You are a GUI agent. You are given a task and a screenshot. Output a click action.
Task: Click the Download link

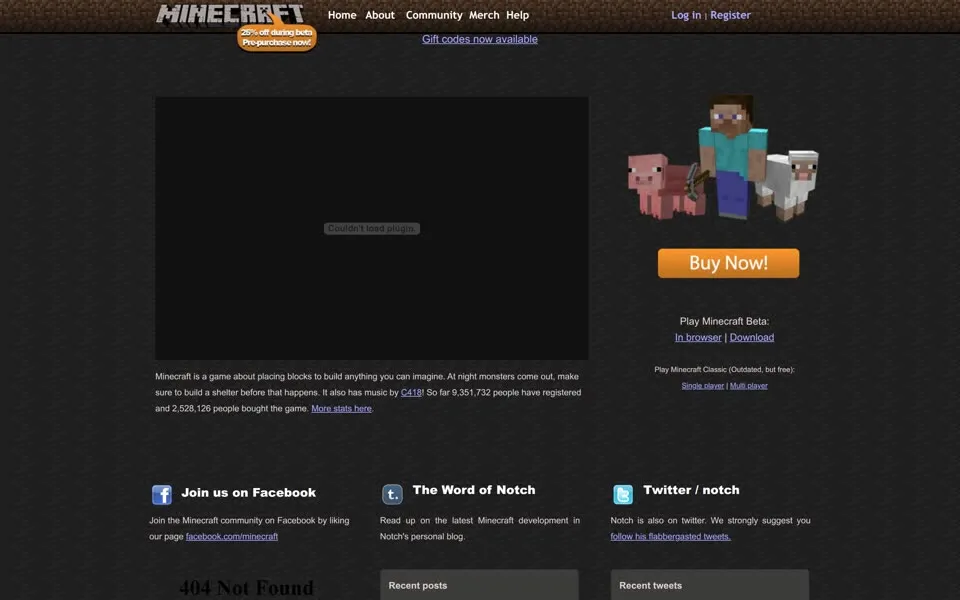pyautogui.click(x=751, y=337)
